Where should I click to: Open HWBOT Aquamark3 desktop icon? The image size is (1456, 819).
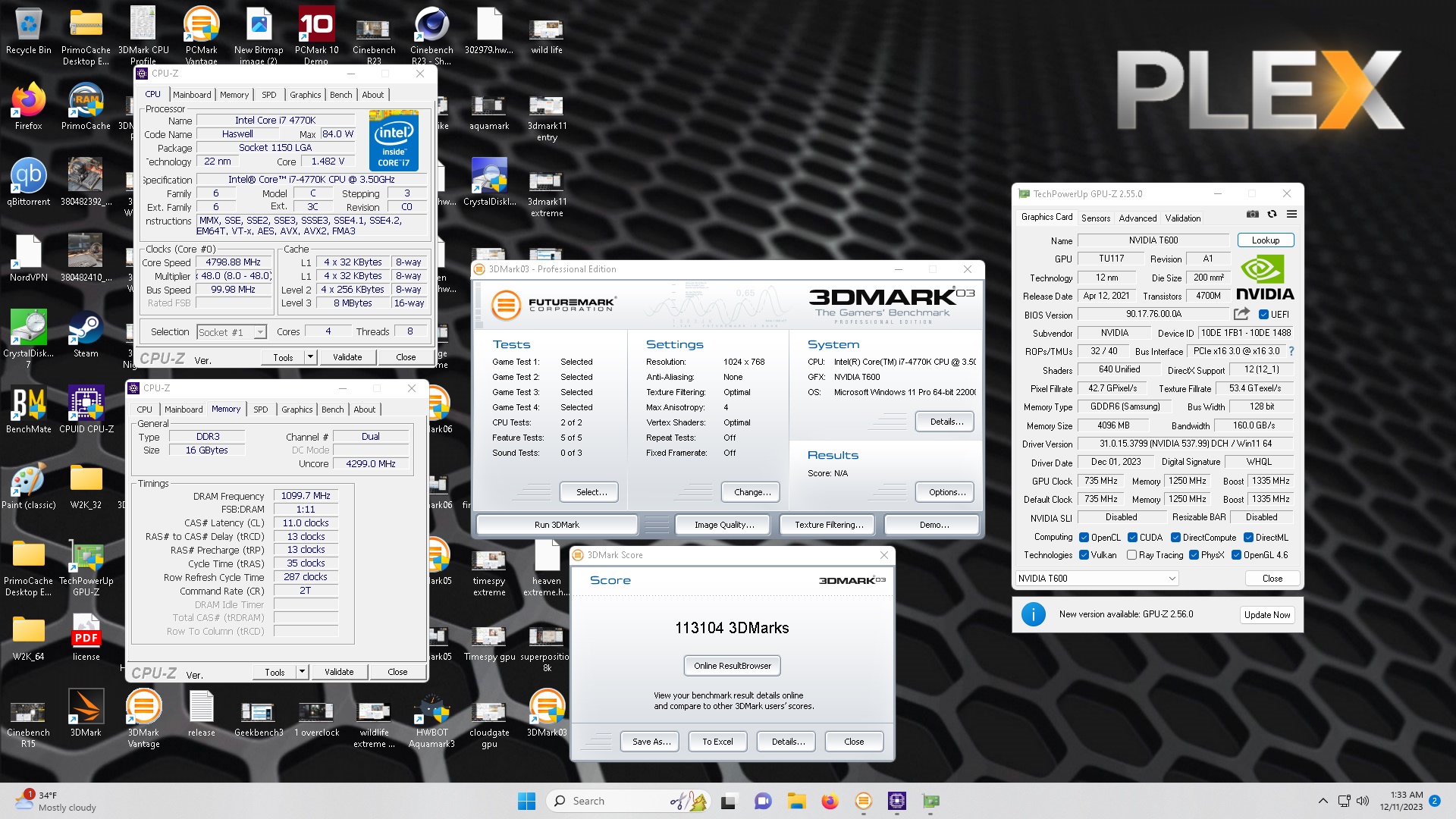click(x=431, y=719)
